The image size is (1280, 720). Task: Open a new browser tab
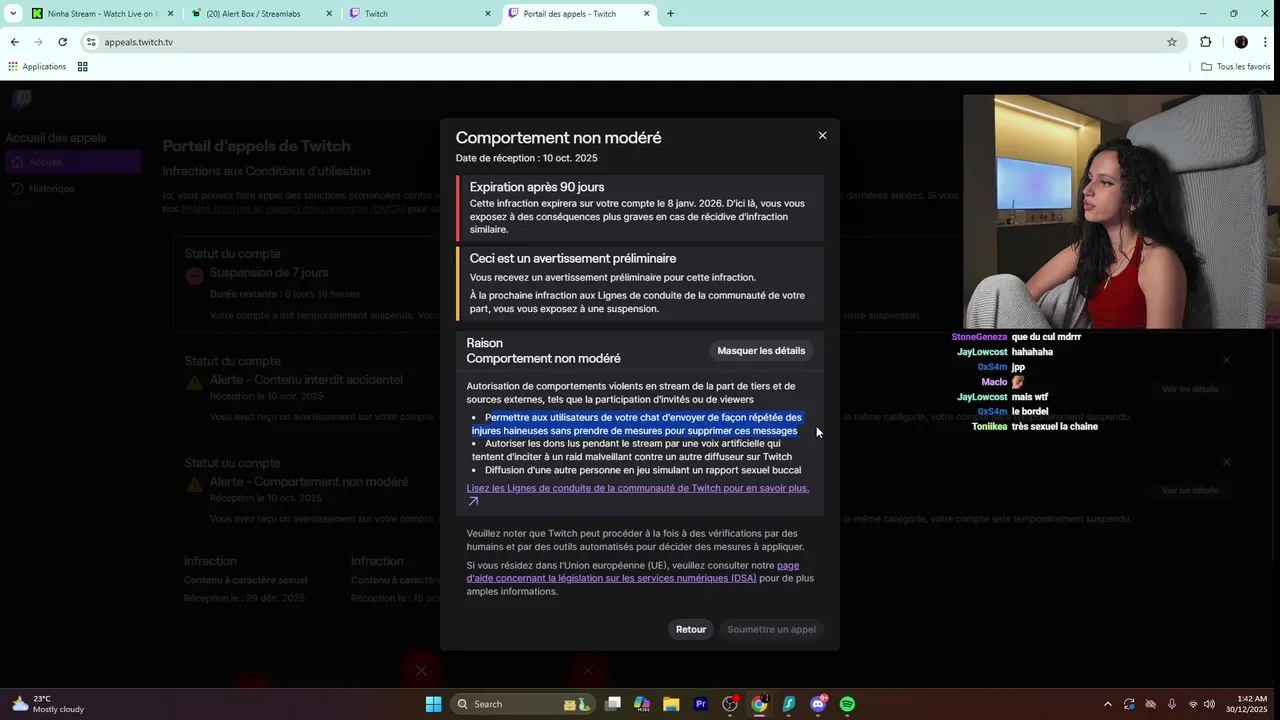[x=670, y=14]
